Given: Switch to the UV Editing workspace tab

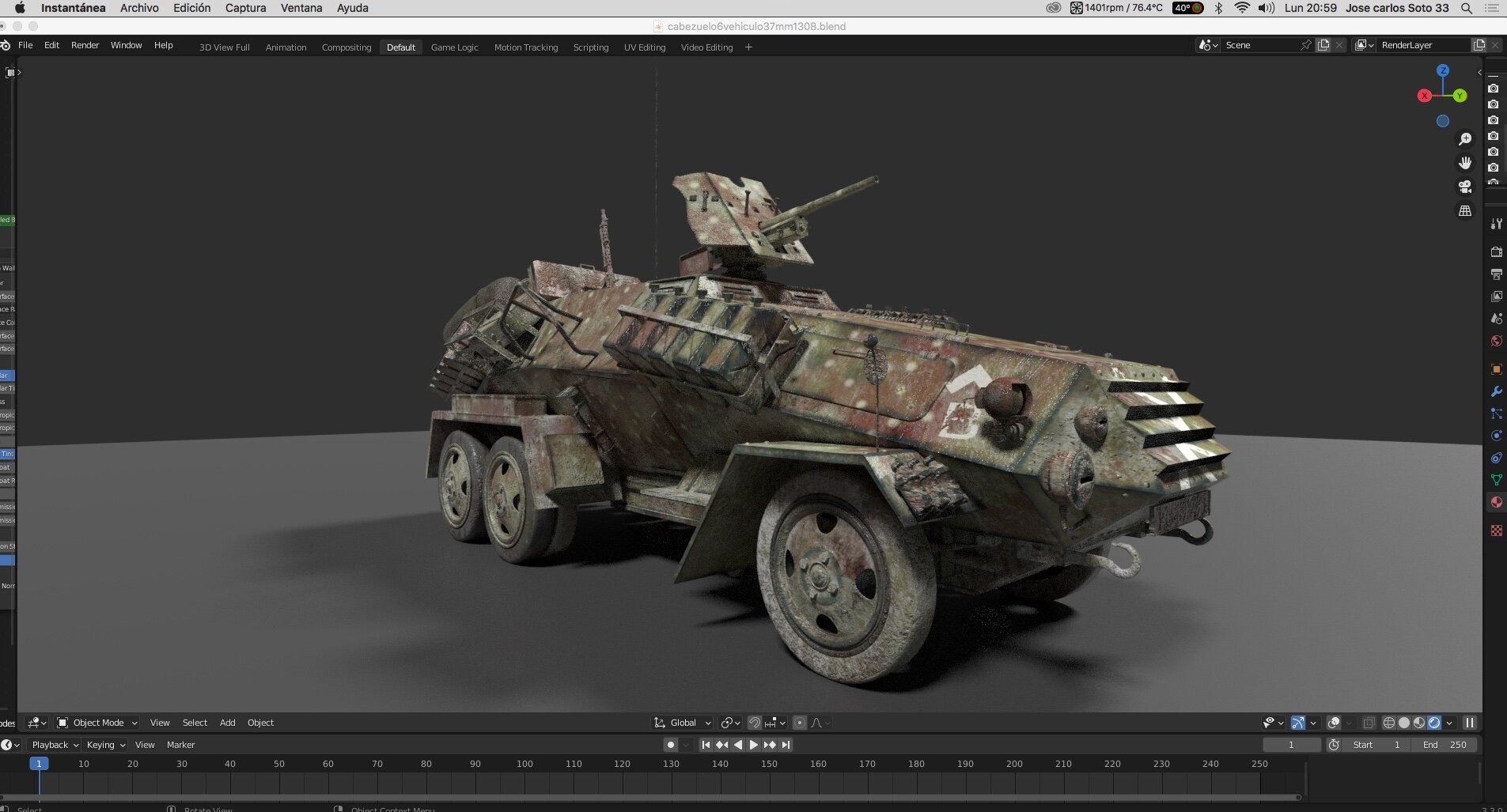Looking at the screenshot, I should tap(645, 47).
